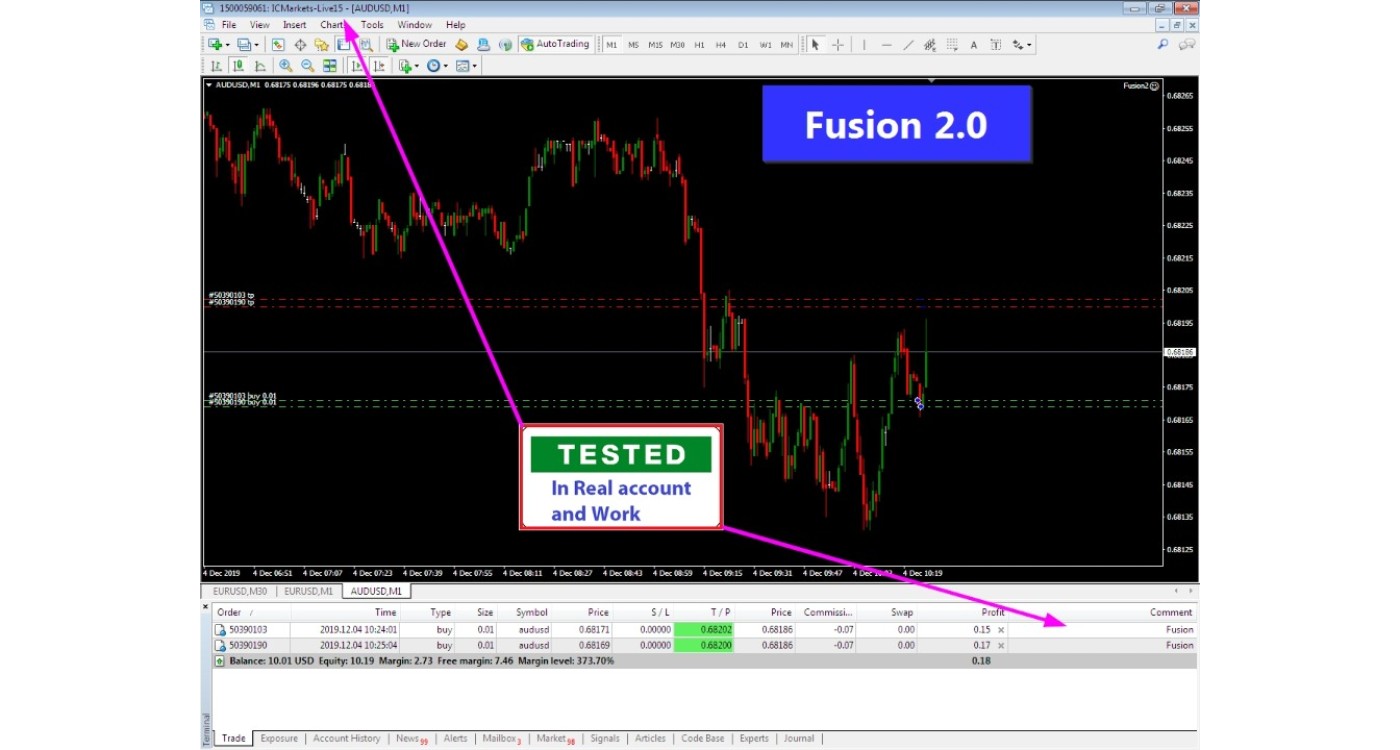This screenshot has height=750, width=1400.
Task: Toggle chart auto scroll
Action: click(x=357, y=66)
